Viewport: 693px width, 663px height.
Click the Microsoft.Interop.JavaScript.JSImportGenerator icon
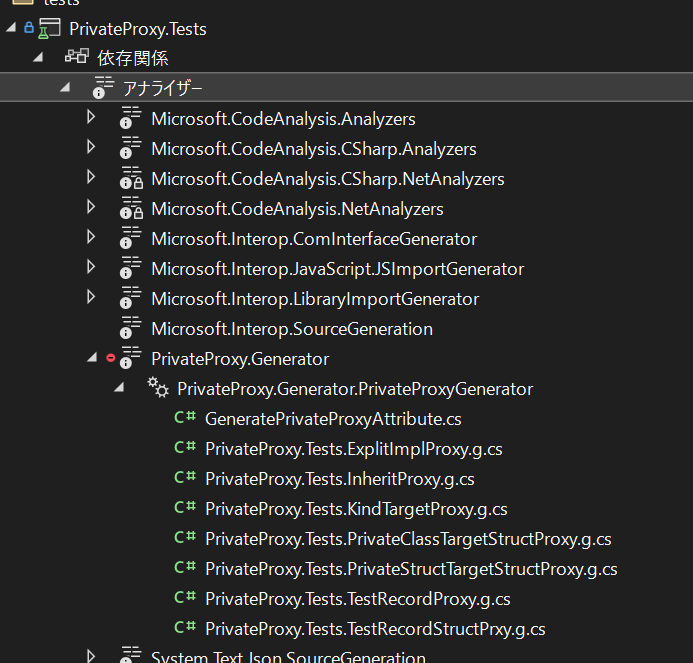[130, 268]
